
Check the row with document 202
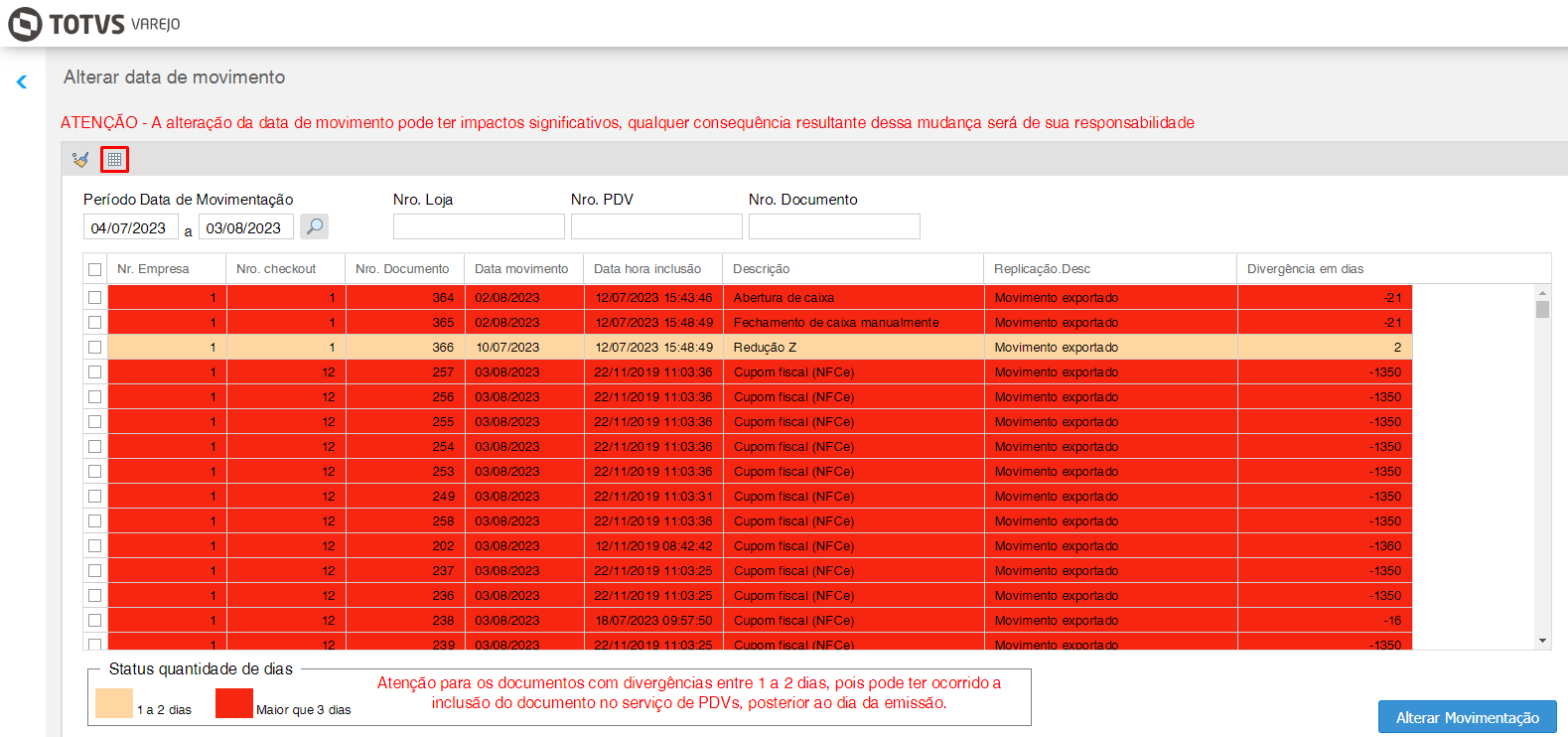tap(94, 545)
